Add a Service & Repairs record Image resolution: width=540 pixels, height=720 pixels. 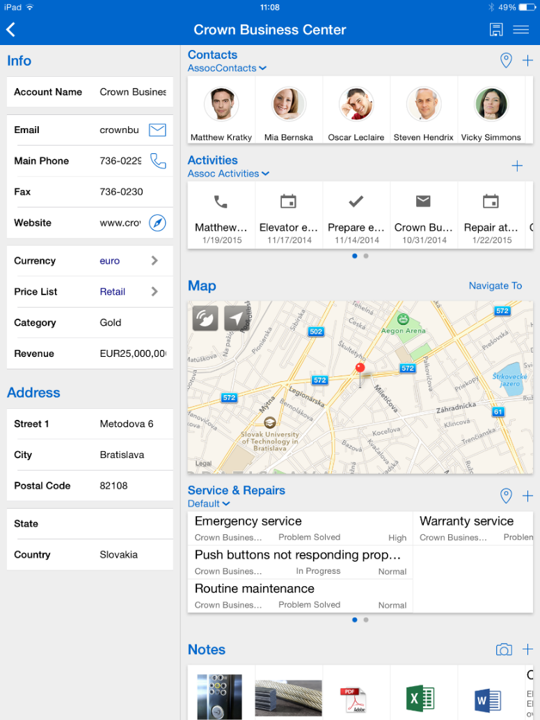[x=528, y=496]
